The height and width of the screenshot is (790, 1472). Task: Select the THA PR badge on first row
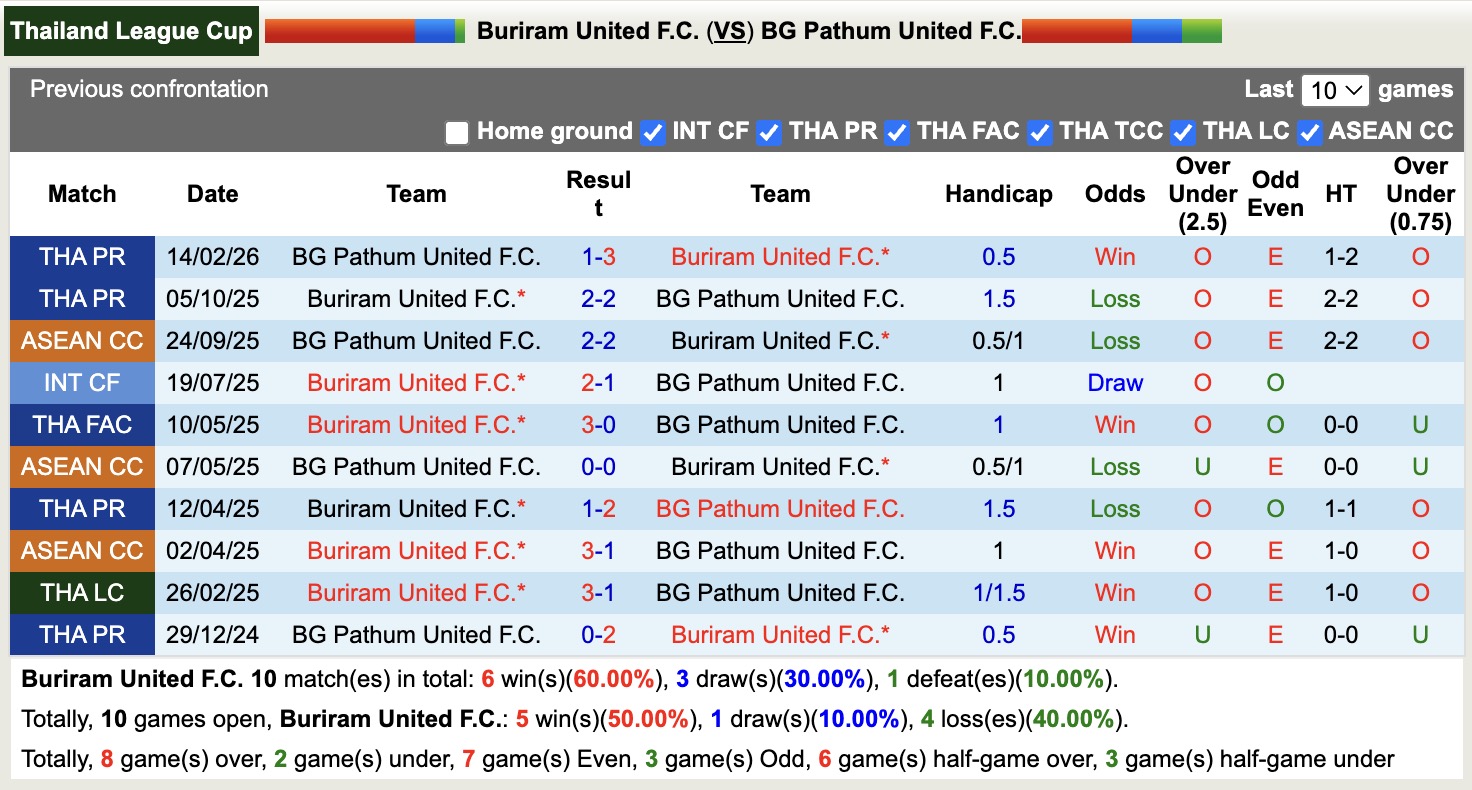point(82,257)
